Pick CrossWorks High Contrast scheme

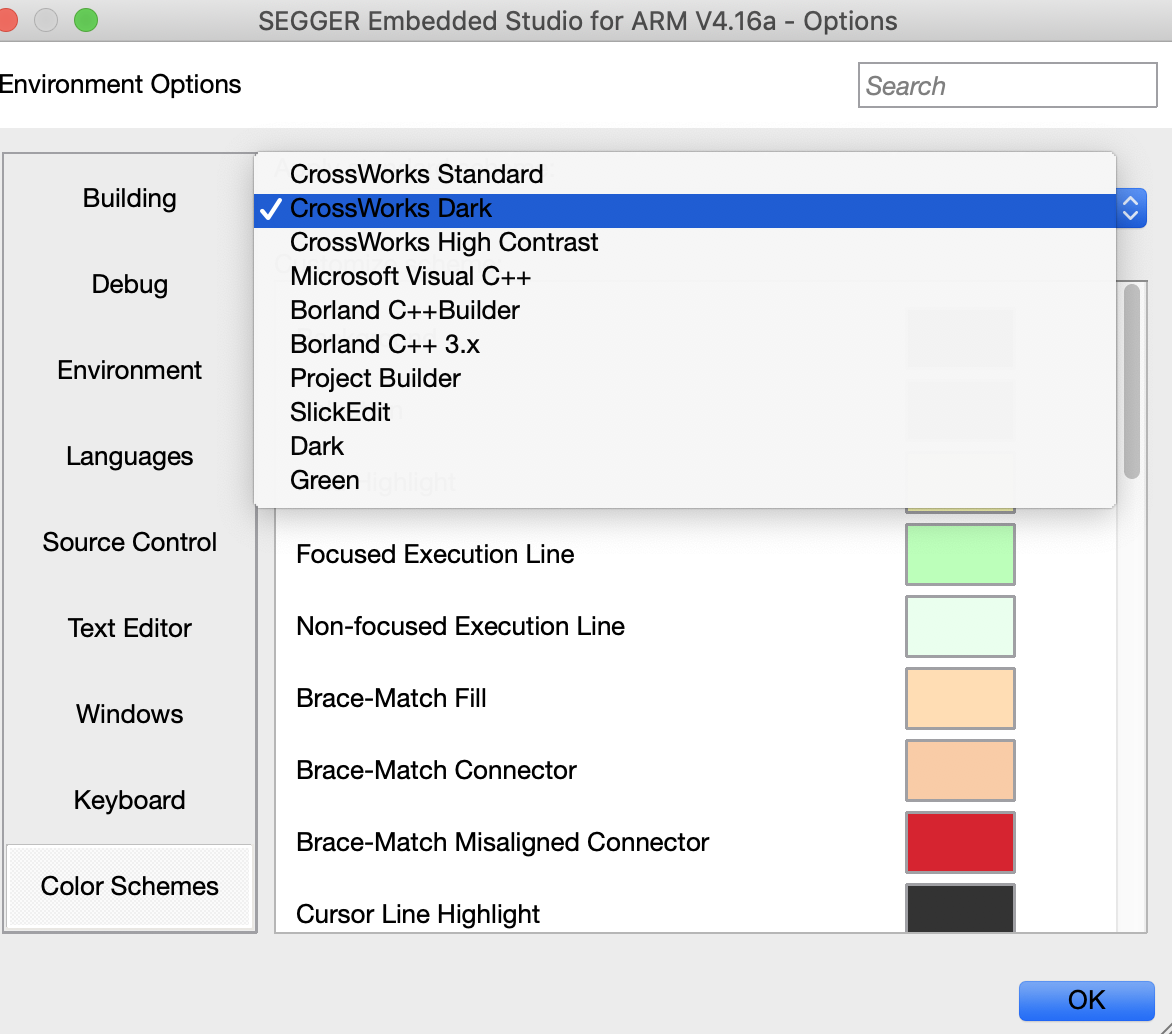click(685, 242)
